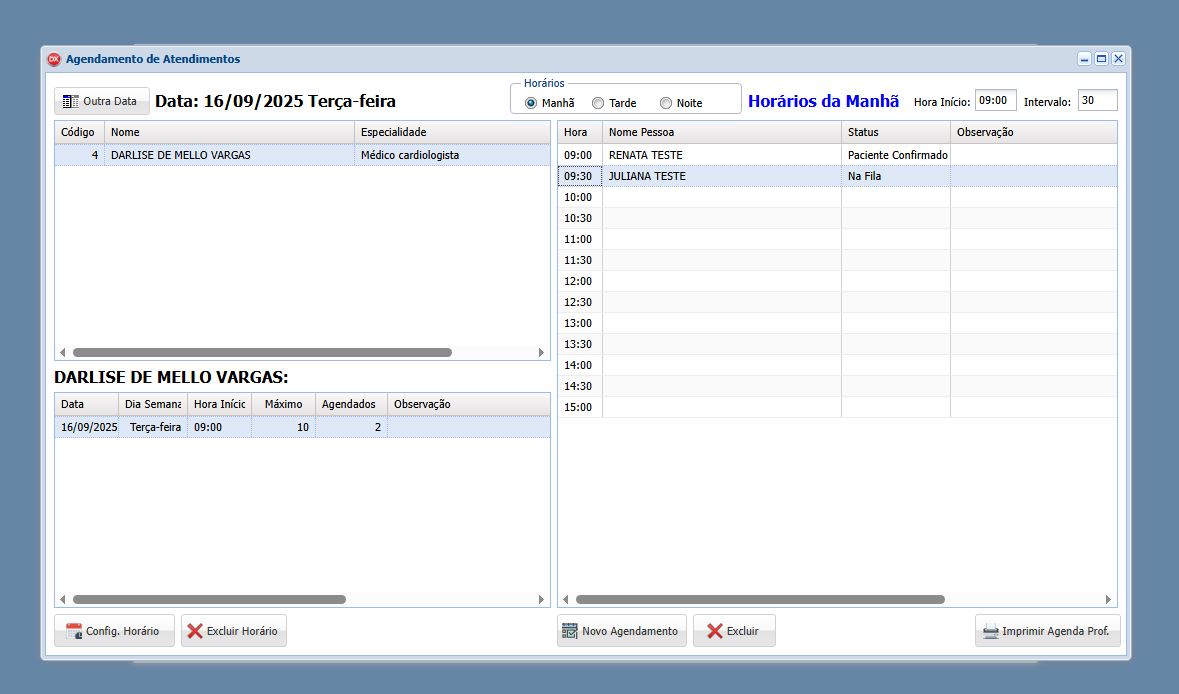Image resolution: width=1179 pixels, height=694 pixels.
Task: Click the red X on Excluir Horário
Action: coord(194,631)
